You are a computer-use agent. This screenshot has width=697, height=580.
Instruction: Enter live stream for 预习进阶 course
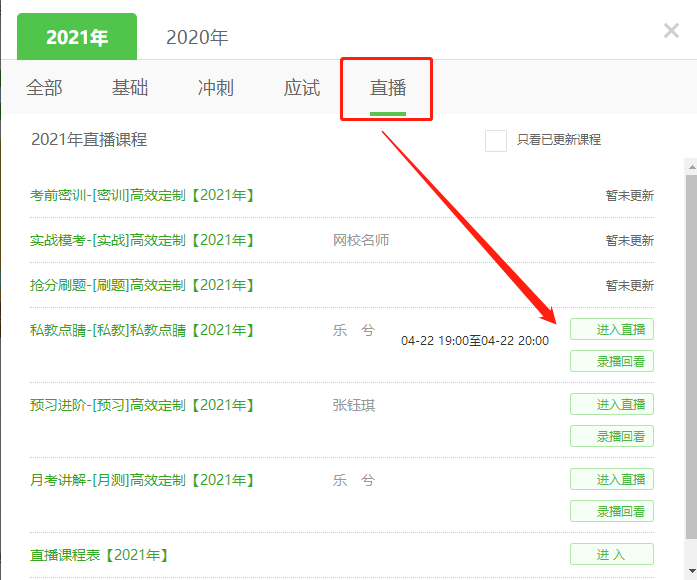(x=612, y=404)
